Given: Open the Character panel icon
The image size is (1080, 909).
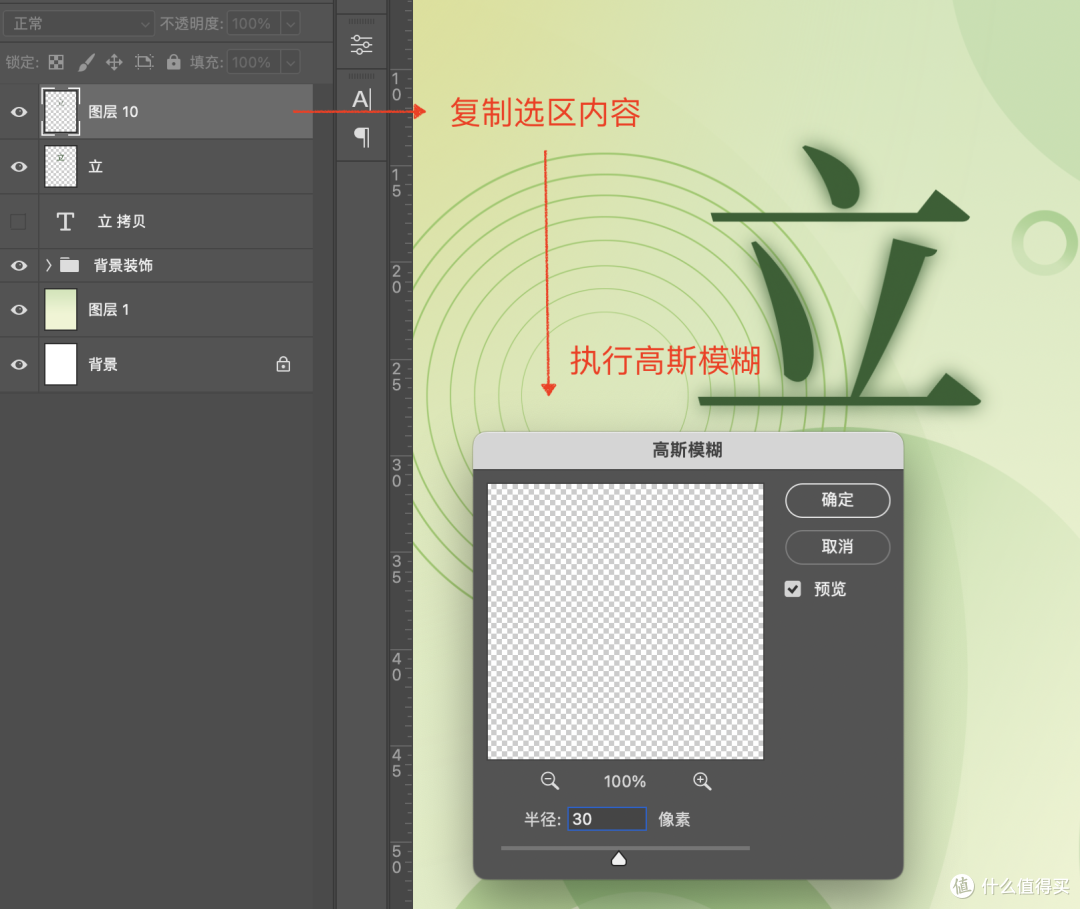Looking at the screenshot, I should pos(362,100).
